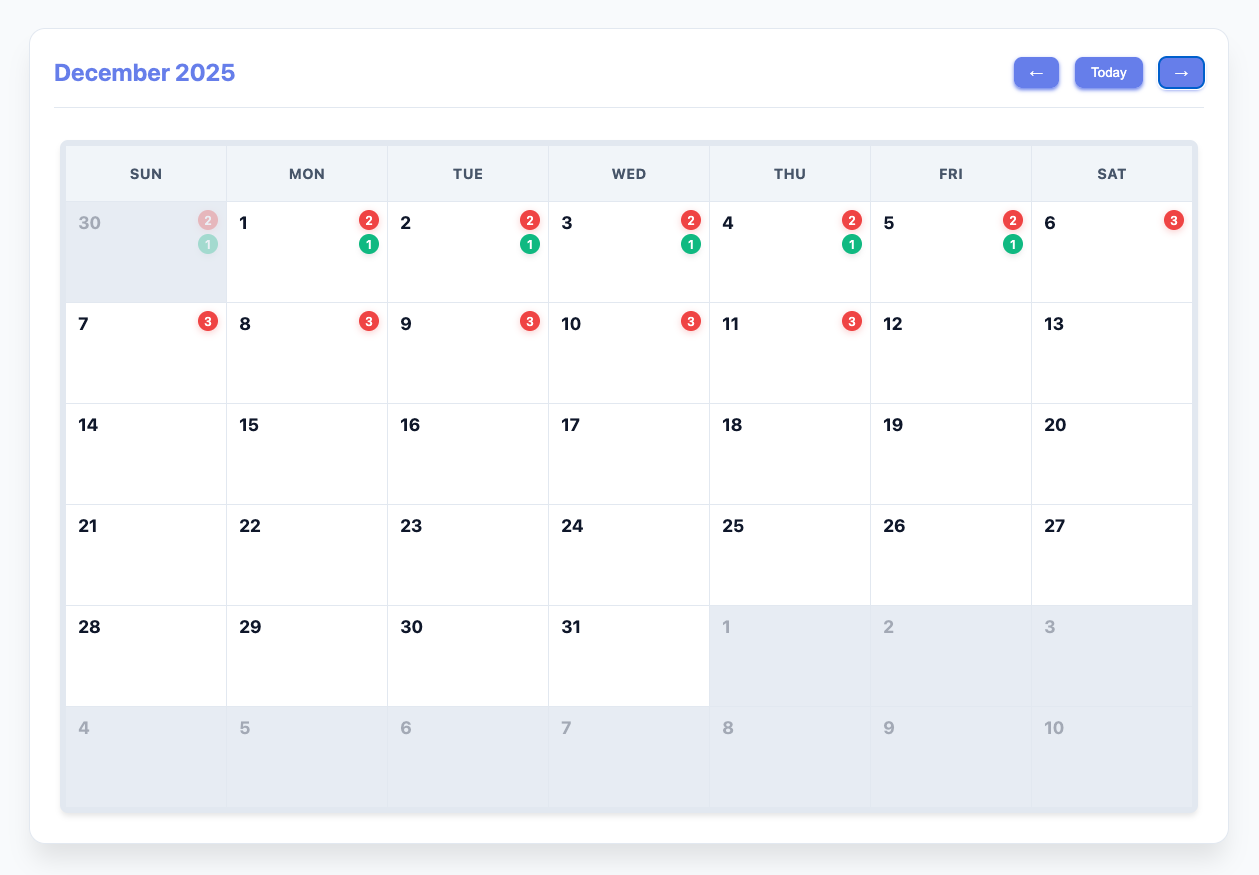Select the green badge on December 3
1259x875 pixels.
pos(690,243)
